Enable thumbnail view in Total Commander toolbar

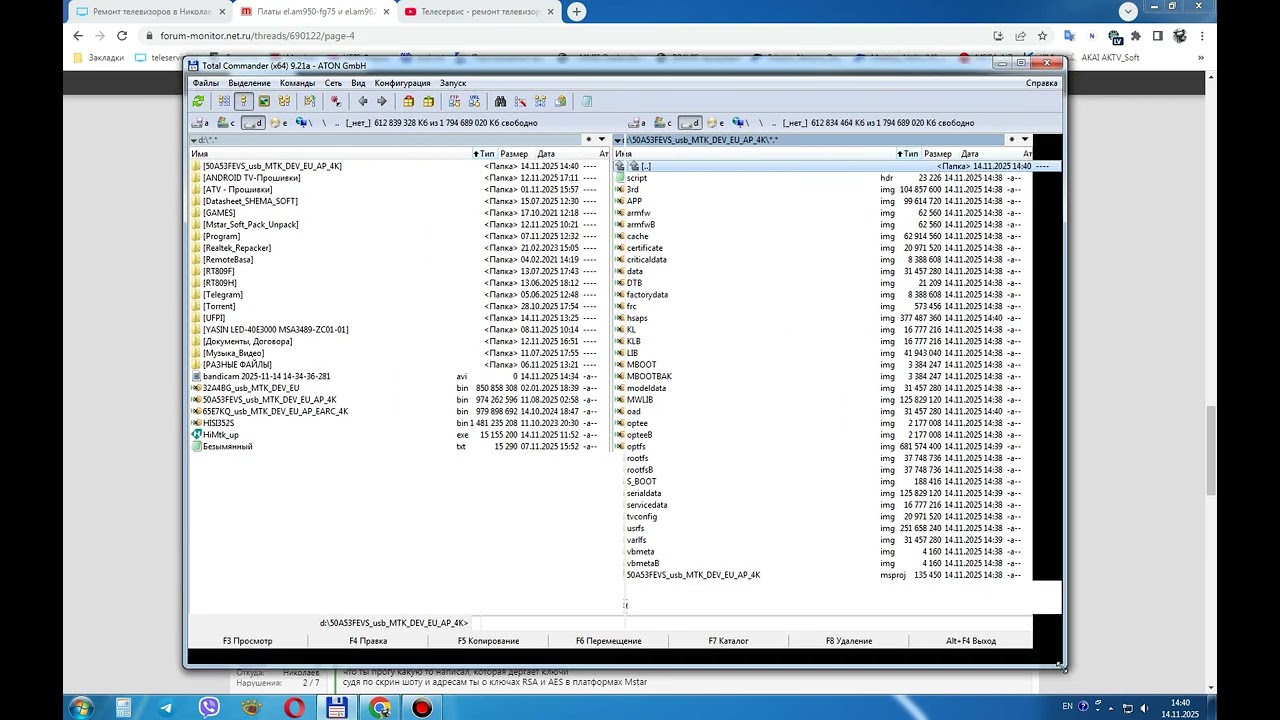point(264,101)
